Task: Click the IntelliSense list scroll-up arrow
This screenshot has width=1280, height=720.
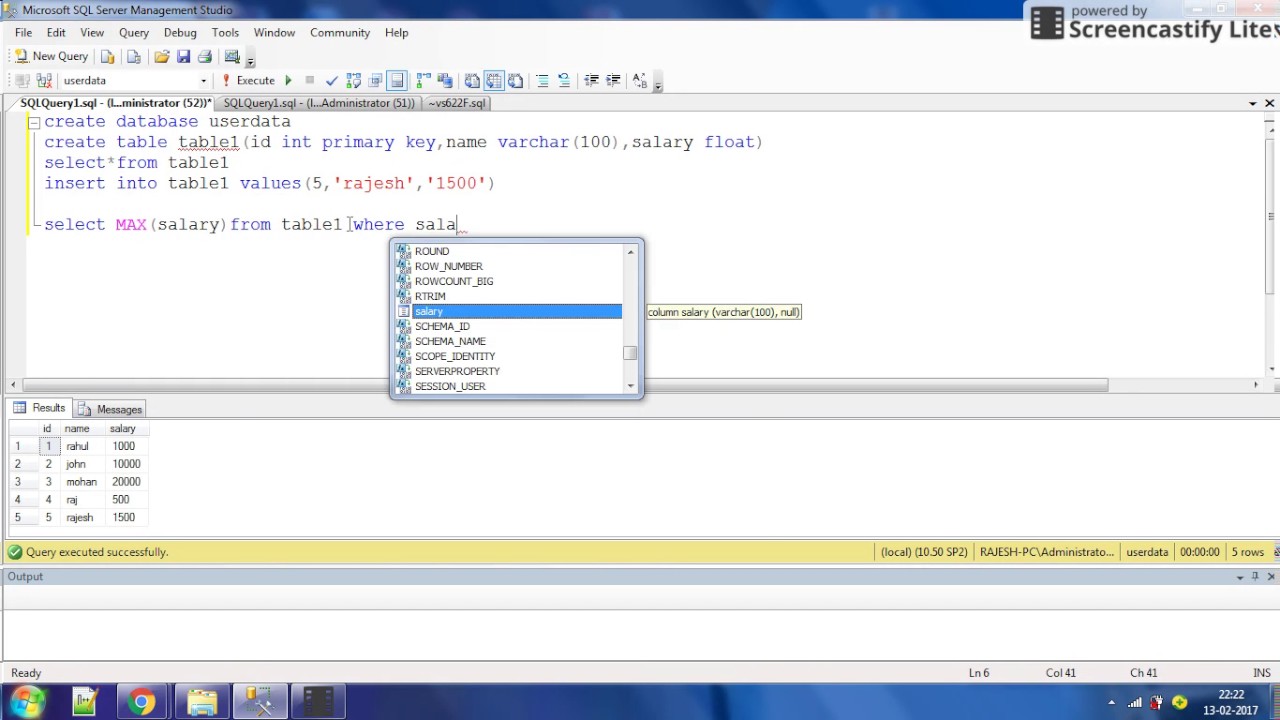Action: [630, 251]
